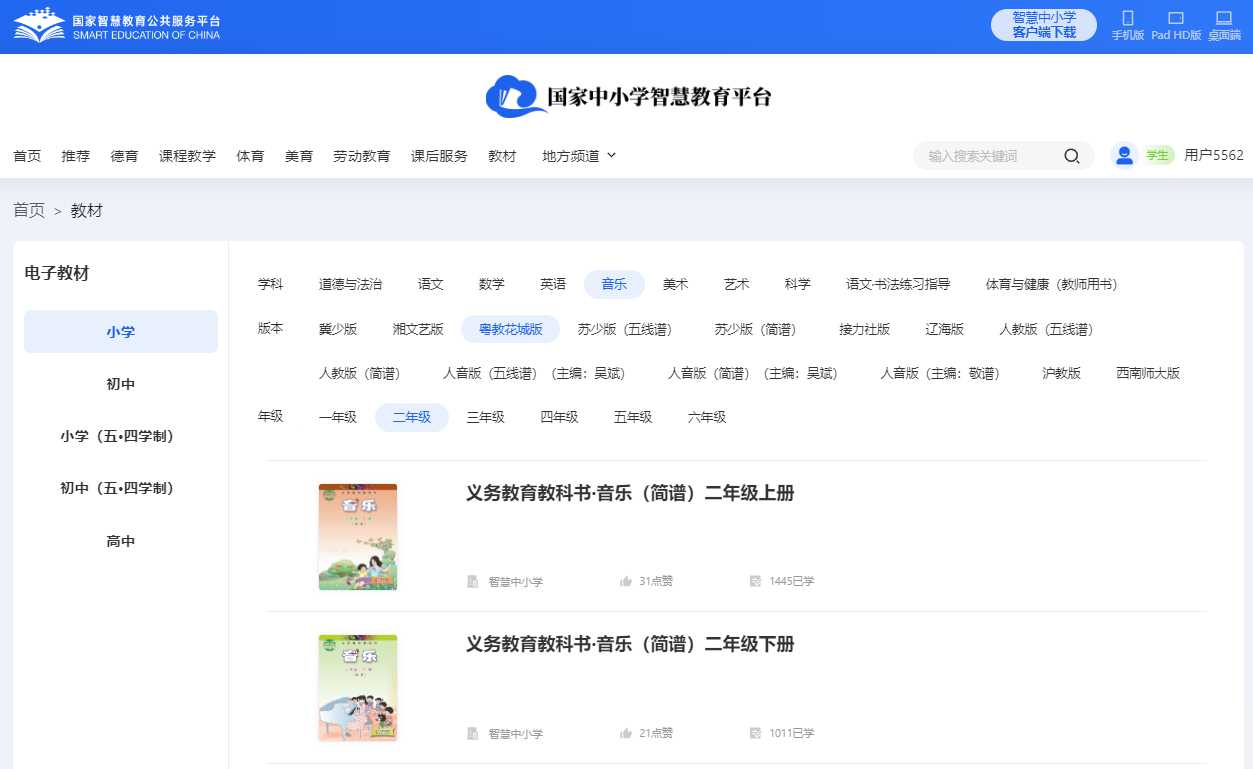
Task: Select the 西南师大版 edition
Action: click(x=1148, y=373)
